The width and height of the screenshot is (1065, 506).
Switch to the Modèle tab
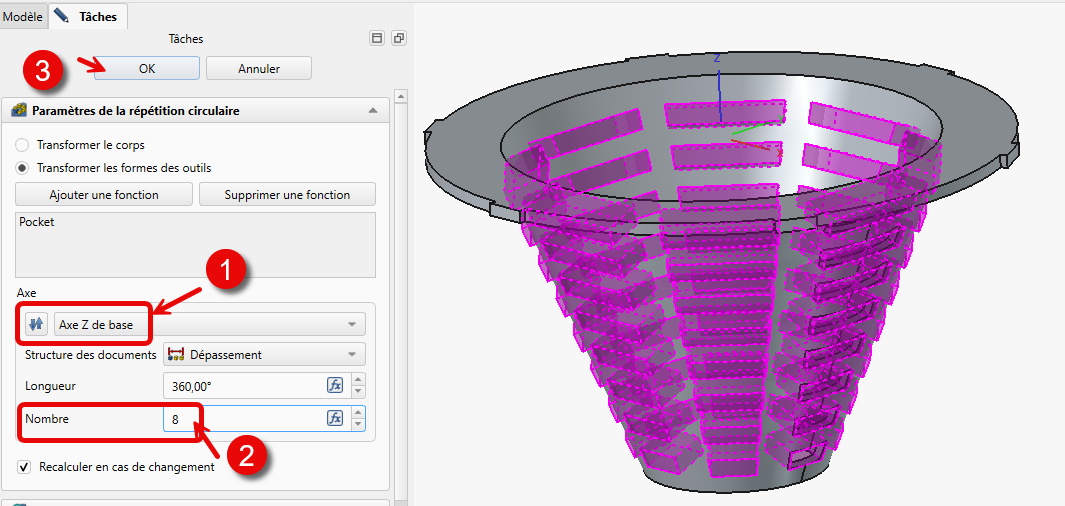pyautogui.click(x=22, y=16)
